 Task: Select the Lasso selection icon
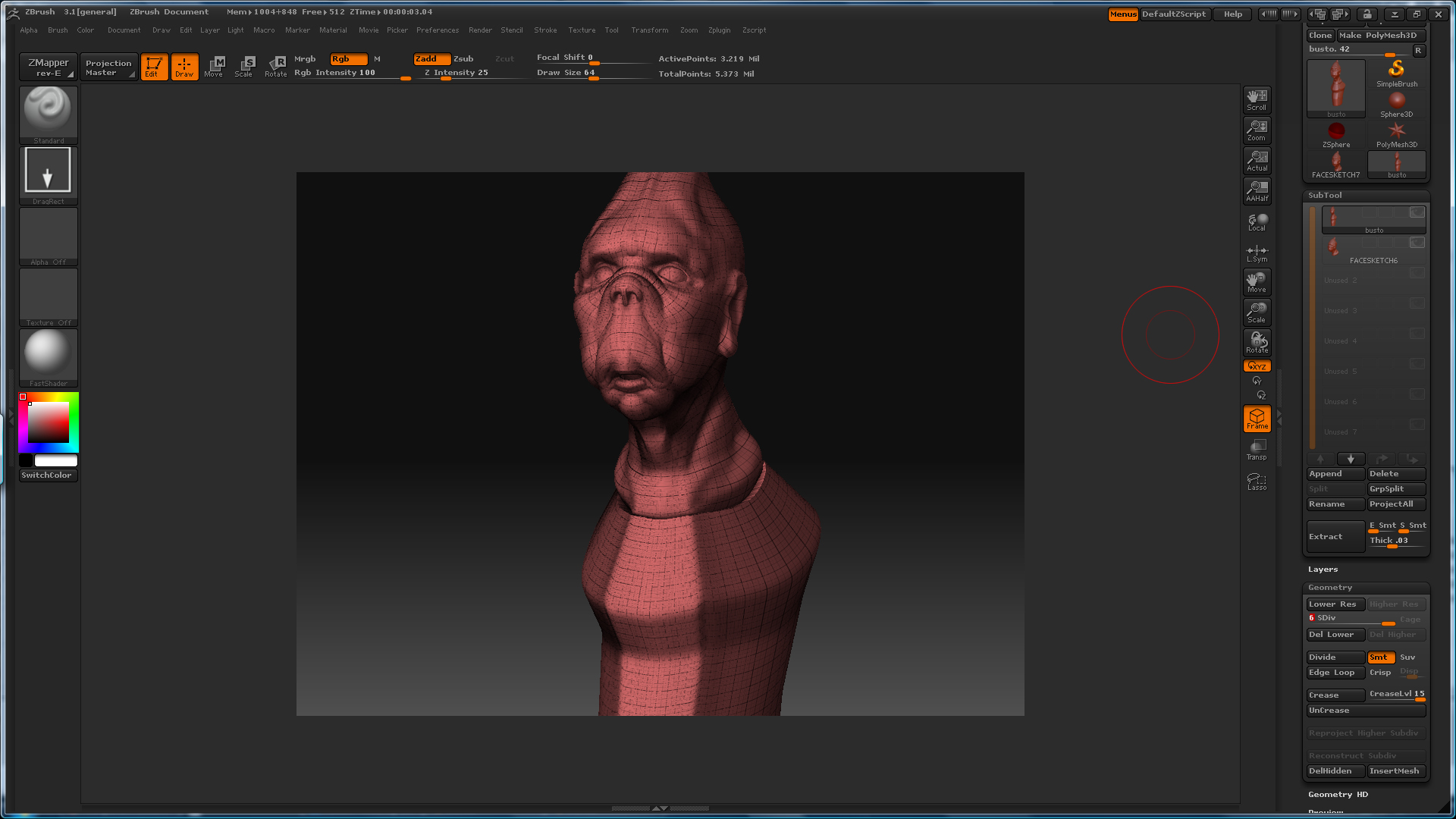pyautogui.click(x=1257, y=481)
